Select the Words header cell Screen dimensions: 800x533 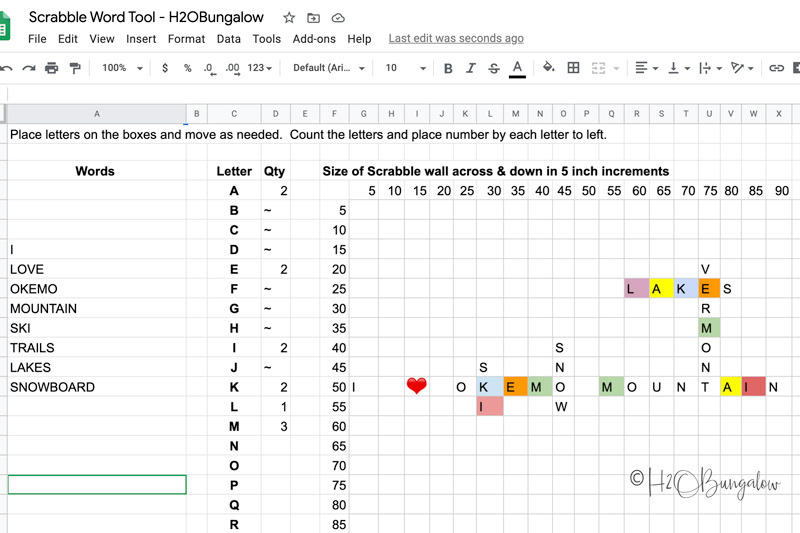click(x=97, y=171)
